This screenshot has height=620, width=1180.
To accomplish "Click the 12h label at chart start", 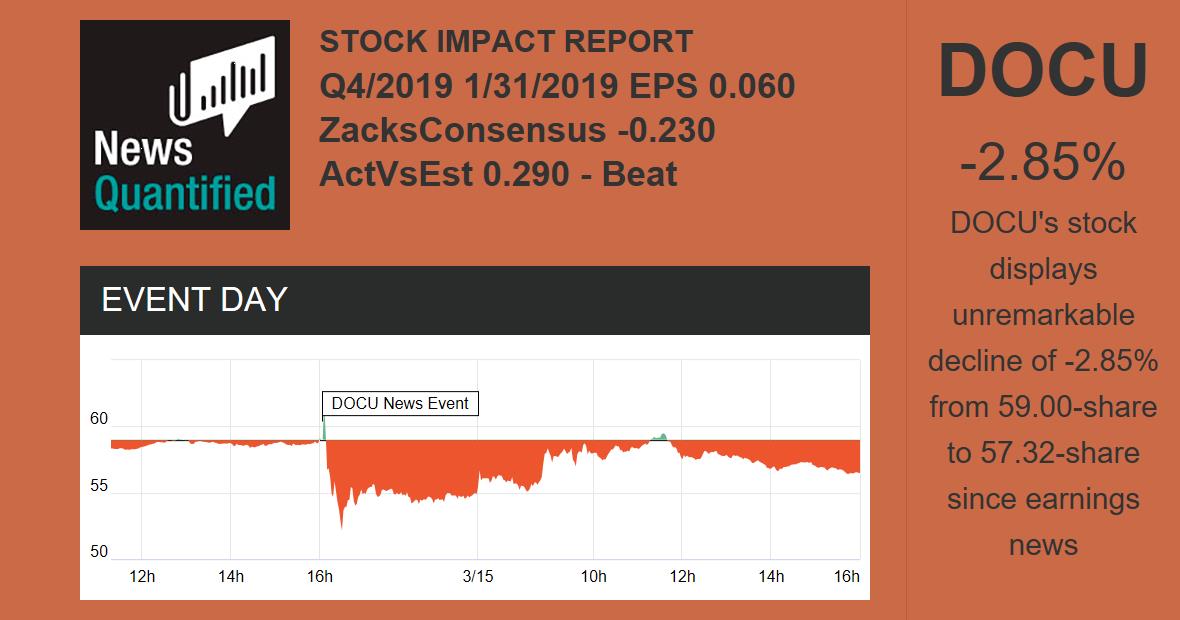I will (x=143, y=576).
